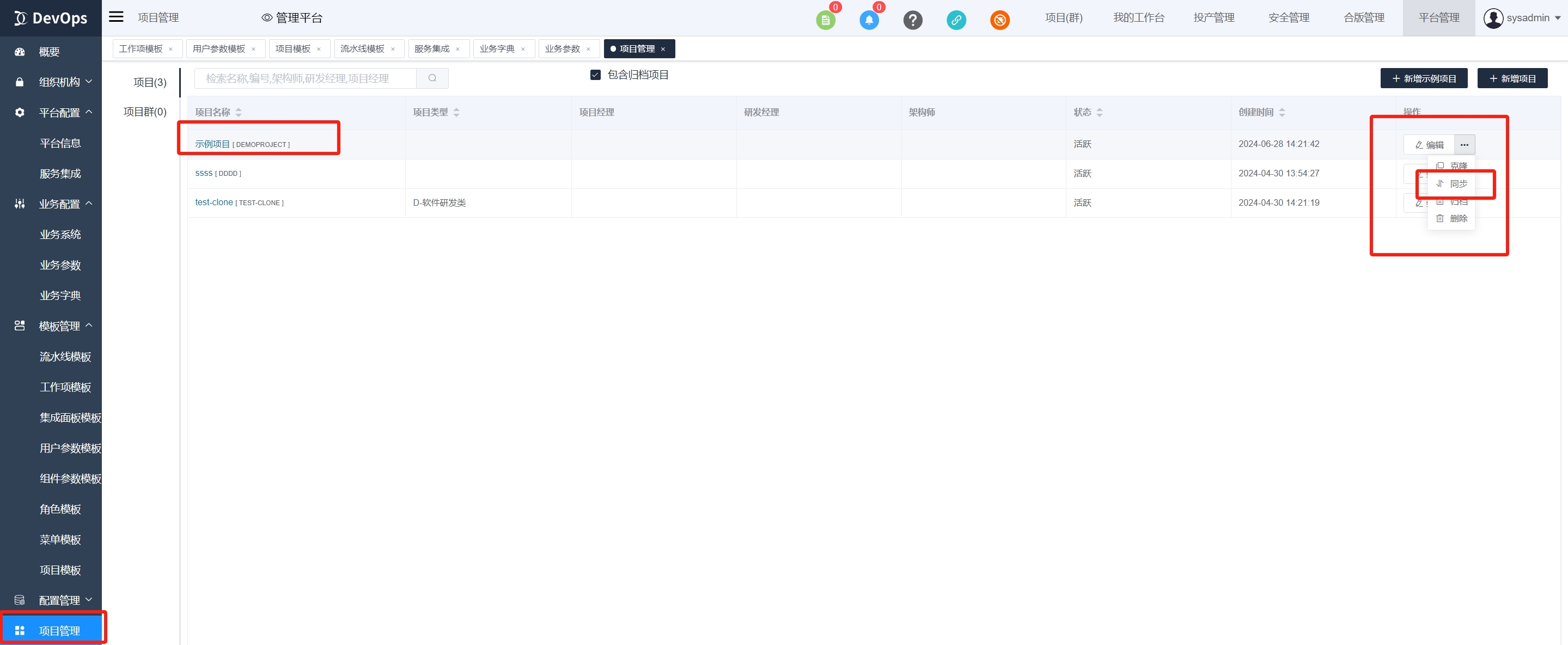Image resolution: width=1568 pixels, height=645 pixels.
Task: Collapse the 平台配置 sidebar section
Action: tap(59, 112)
